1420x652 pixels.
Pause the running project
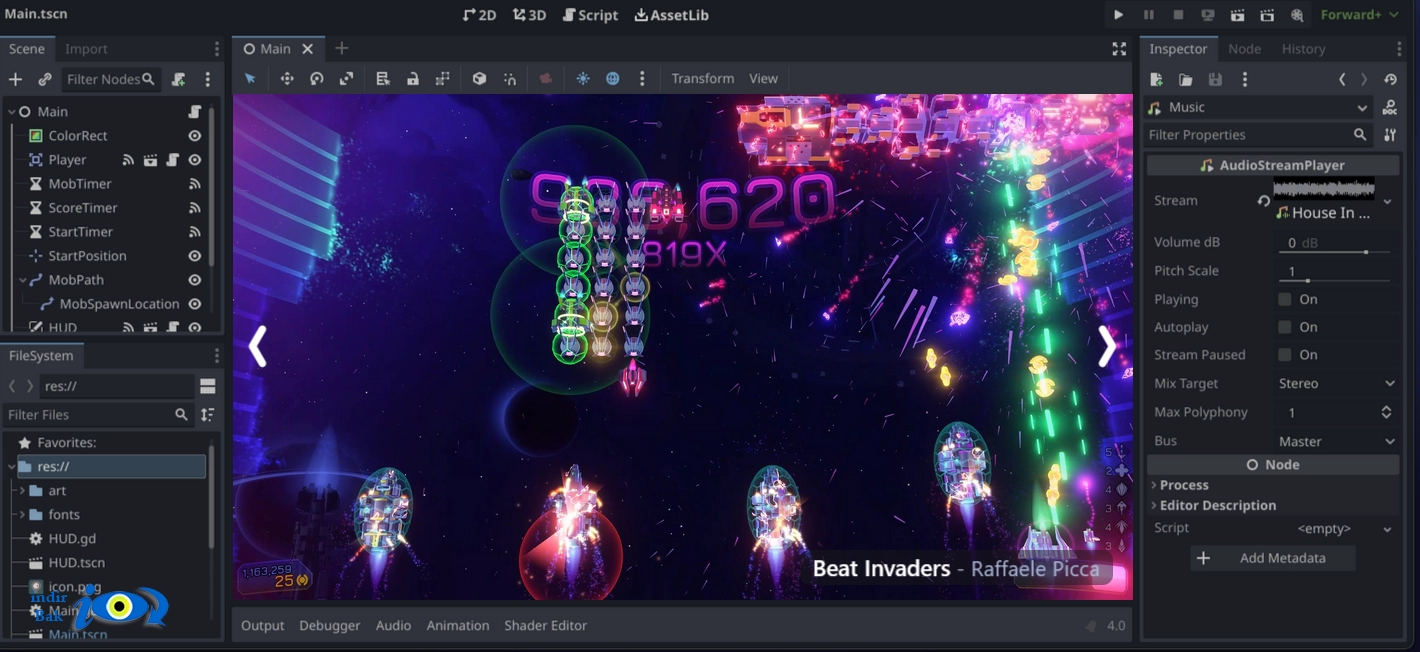coord(1148,15)
